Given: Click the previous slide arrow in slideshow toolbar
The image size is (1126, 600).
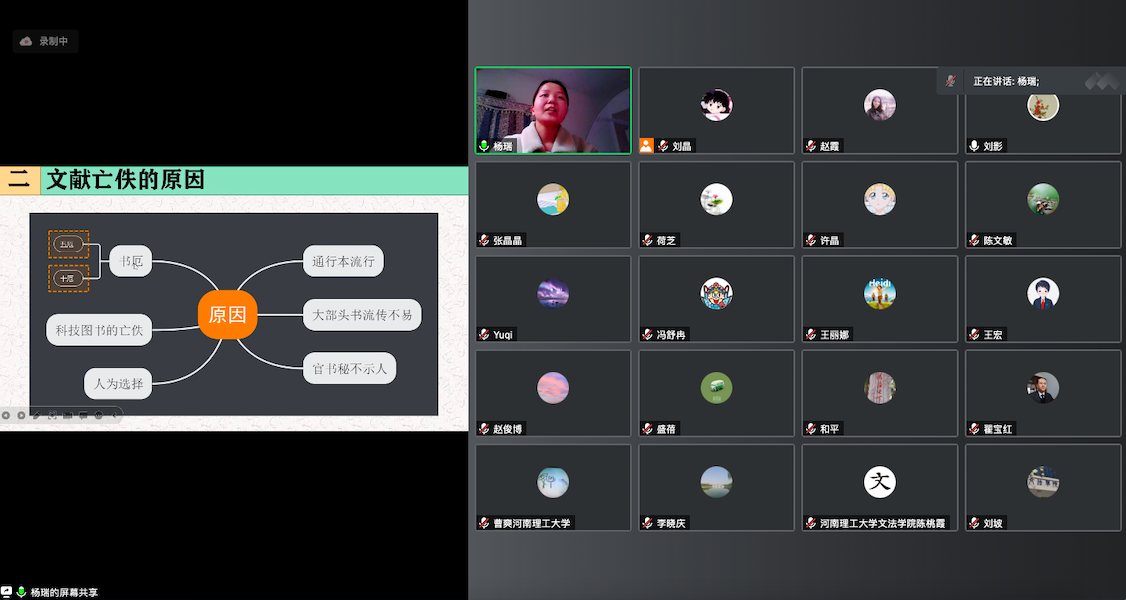Looking at the screenshot, I should pos(6,415).
